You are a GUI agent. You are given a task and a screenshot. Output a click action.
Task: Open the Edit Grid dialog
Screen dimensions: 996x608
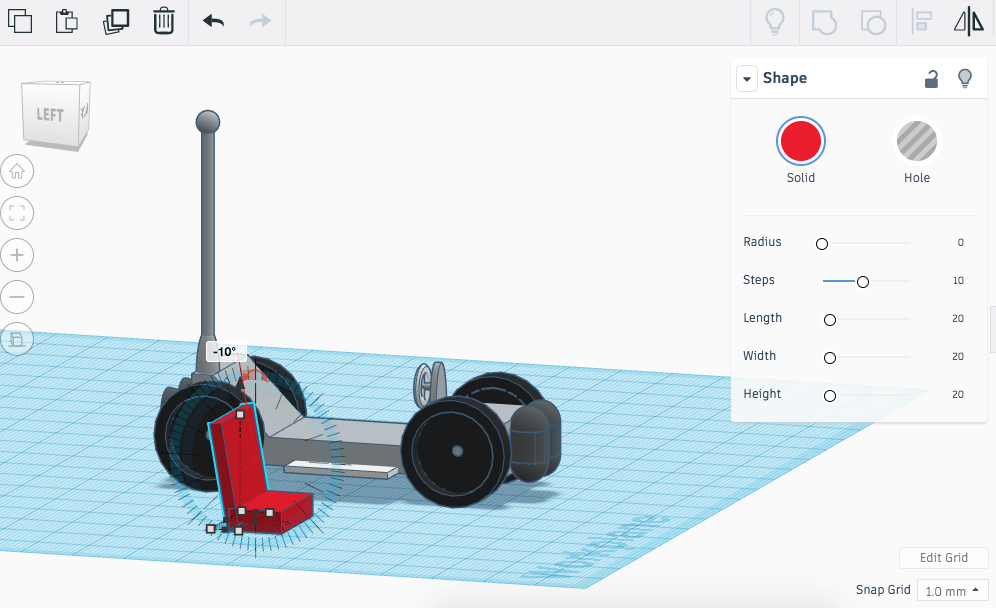(x=943, y=558)
